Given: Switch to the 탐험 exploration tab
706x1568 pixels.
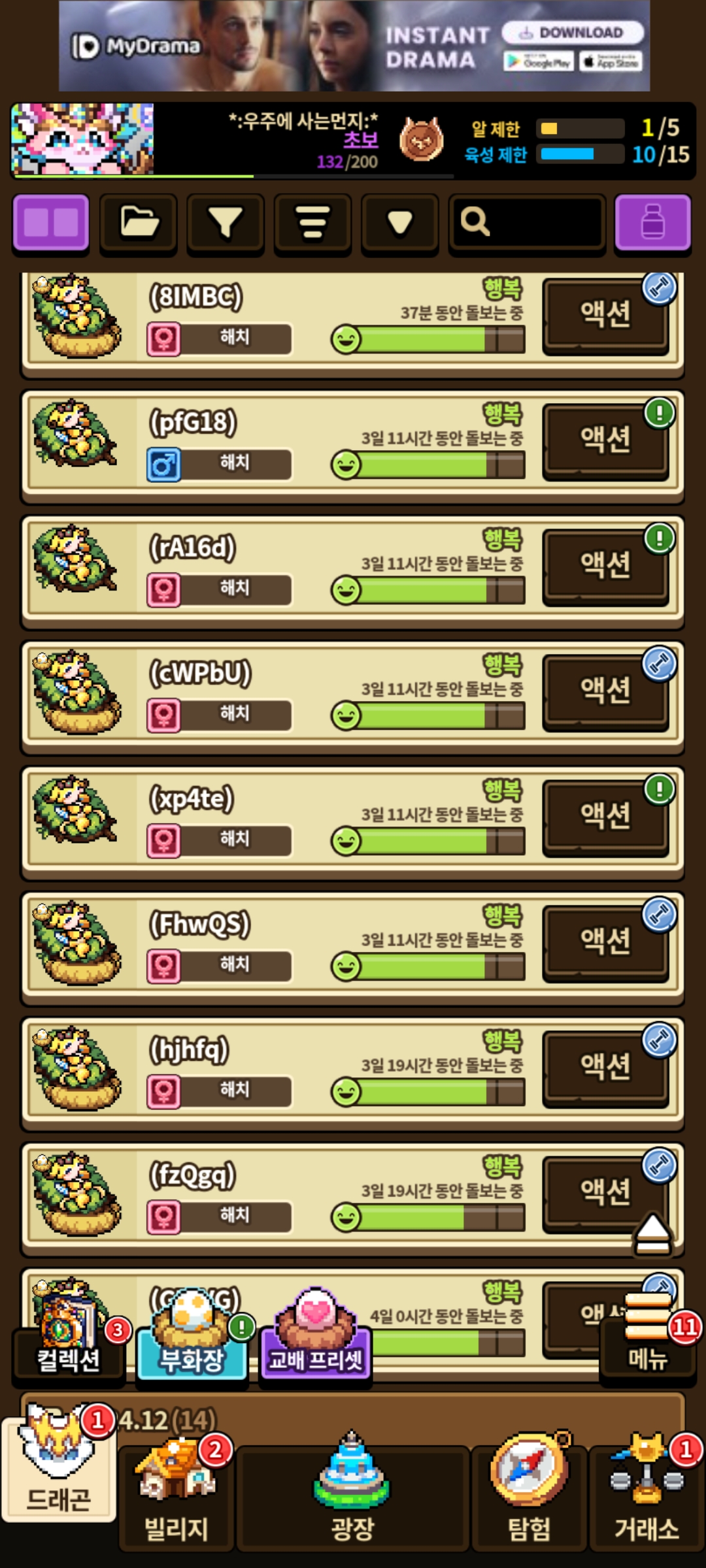Looking at the screenshot, I should click(x=529, y=1497).
